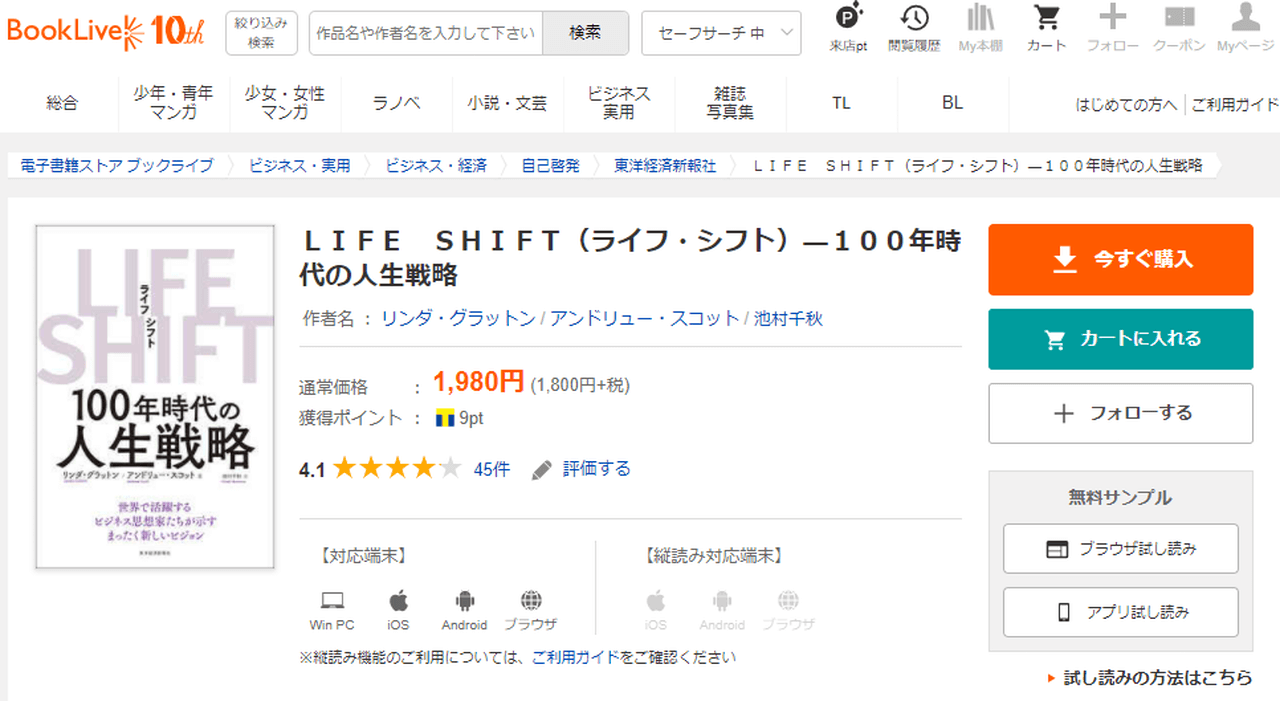Open the 来店pt points icon
Screen dimensions: 1280x701
click(x=848, y=17)
